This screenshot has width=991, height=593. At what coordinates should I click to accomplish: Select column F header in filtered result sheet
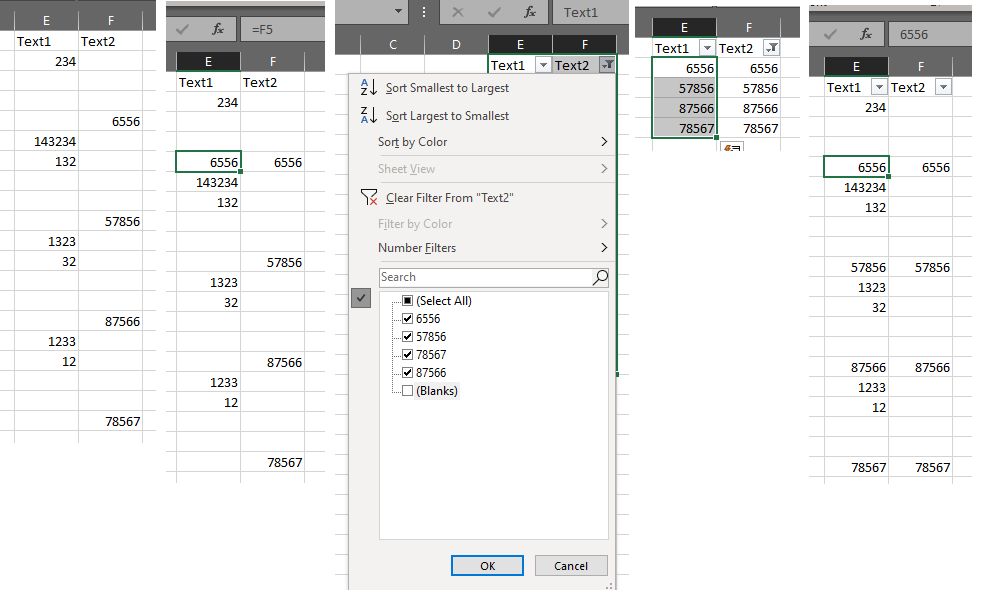(x=749, y=27)
